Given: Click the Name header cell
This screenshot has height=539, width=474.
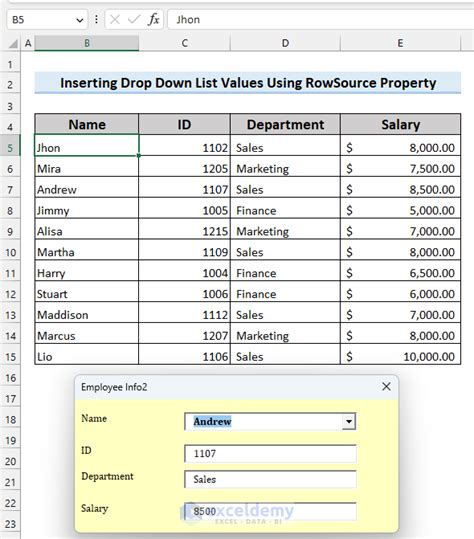Looking at the screenshot, I should (87, 124).
